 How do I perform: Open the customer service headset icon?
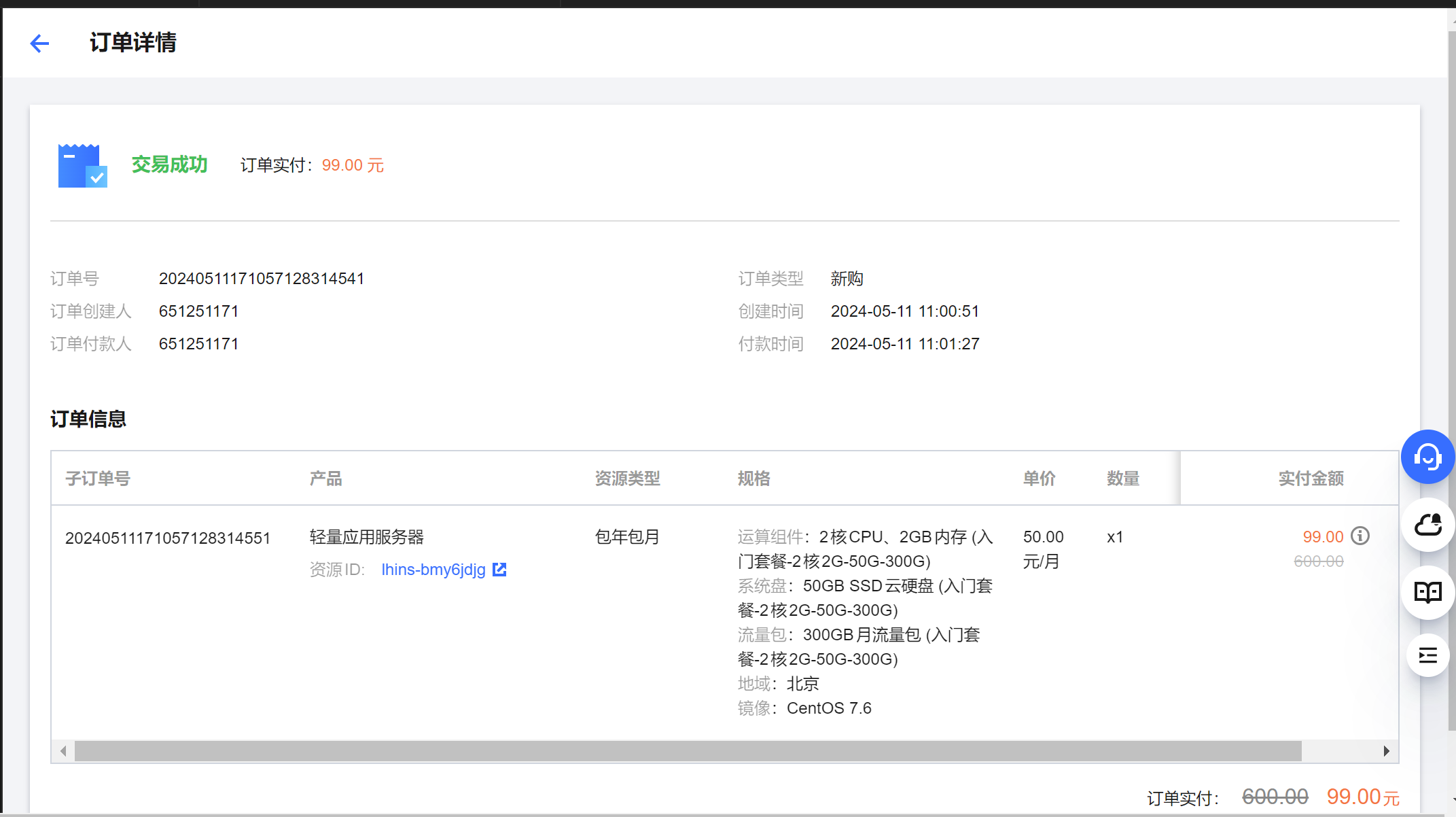coord(1427,457)
